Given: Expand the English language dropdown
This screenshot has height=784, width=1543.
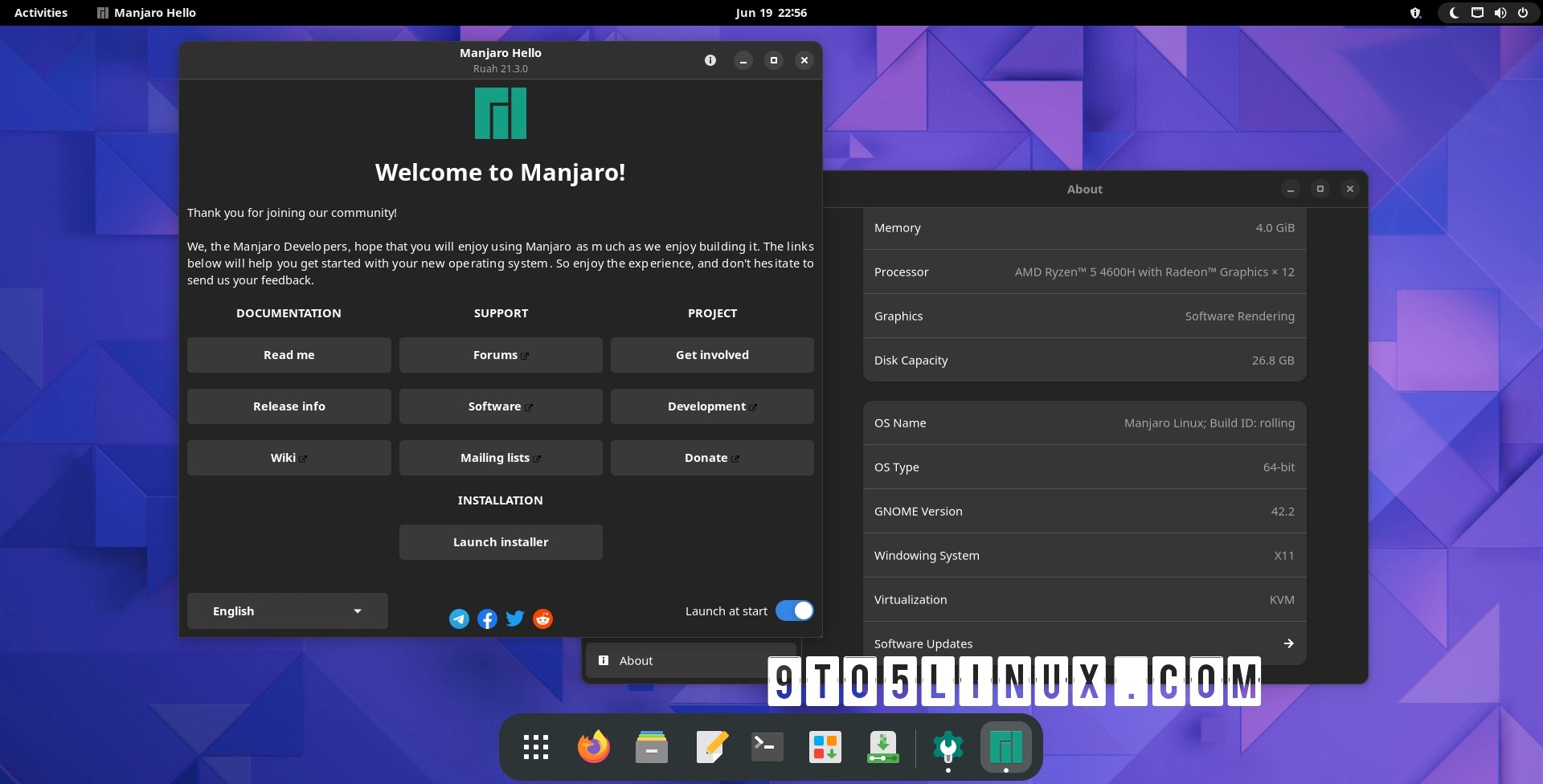Looking at the screenshot, I should point(287,610).
